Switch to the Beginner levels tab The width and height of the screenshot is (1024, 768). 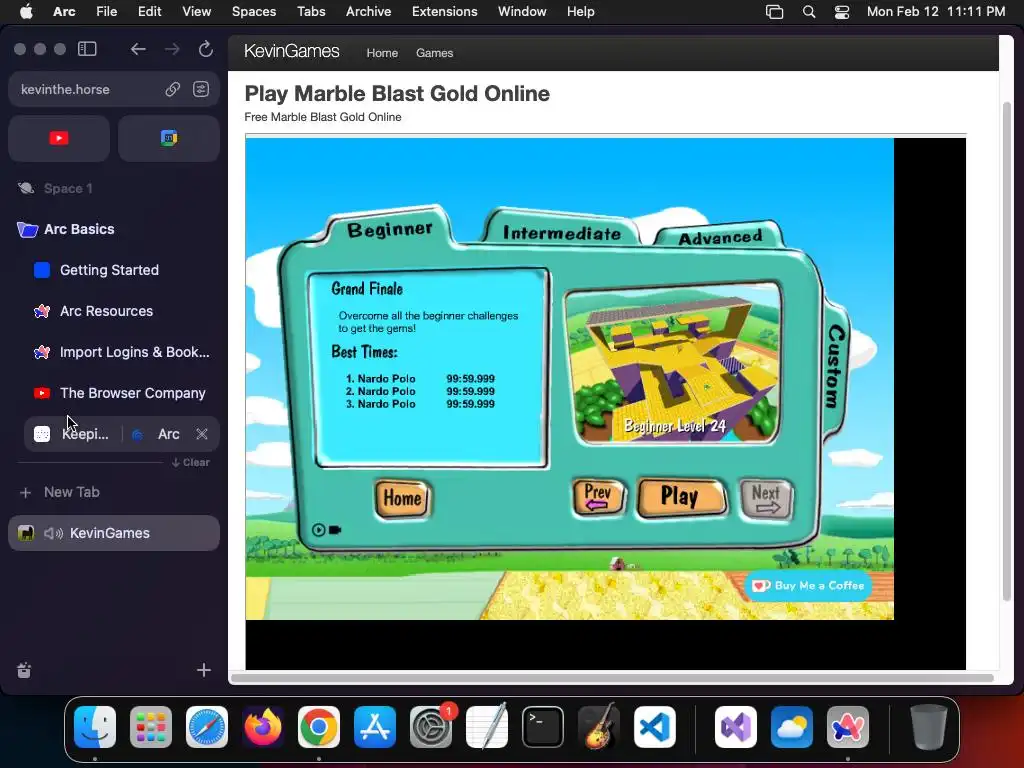(x=390, y=229)
